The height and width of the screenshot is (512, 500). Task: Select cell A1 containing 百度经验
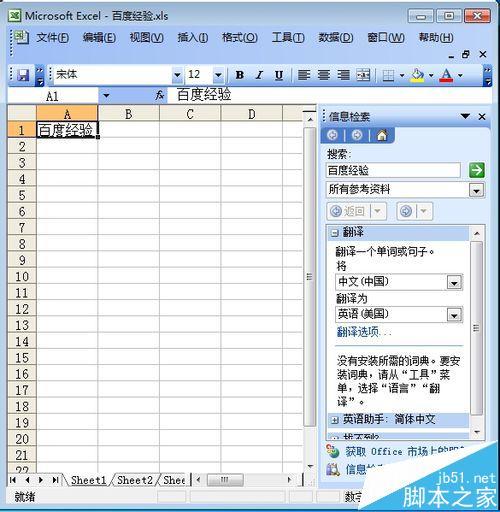coord(67,130)
